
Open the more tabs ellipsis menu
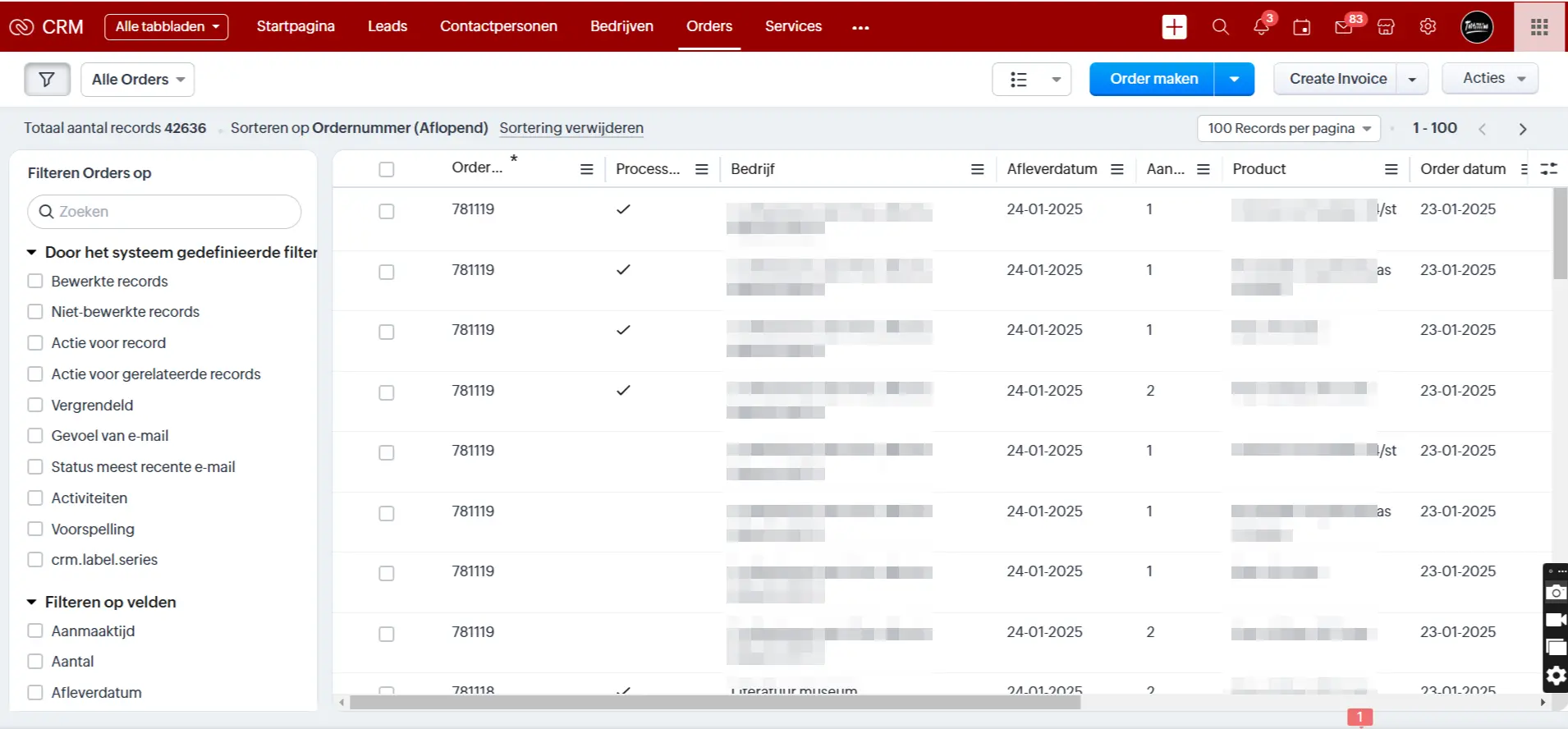(x=860, y=28)
